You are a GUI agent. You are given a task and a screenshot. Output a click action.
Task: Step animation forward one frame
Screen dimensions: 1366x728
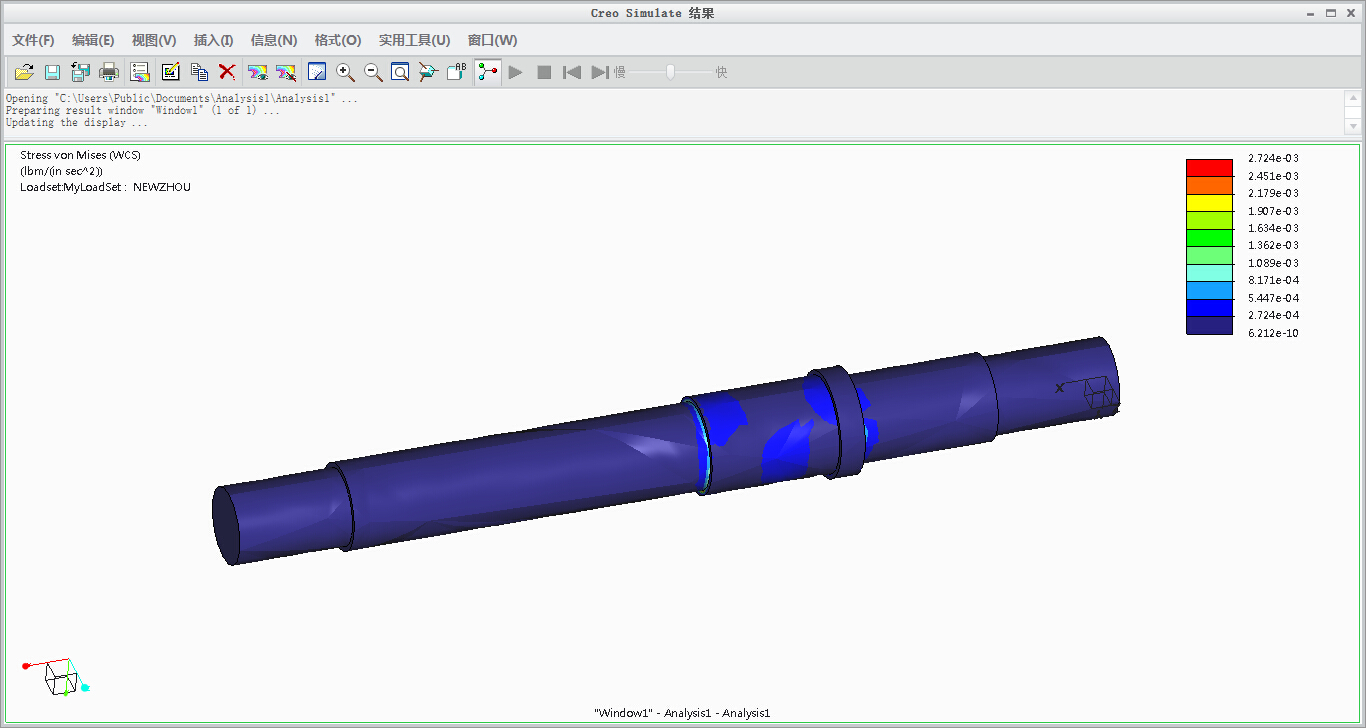point(599,72)
